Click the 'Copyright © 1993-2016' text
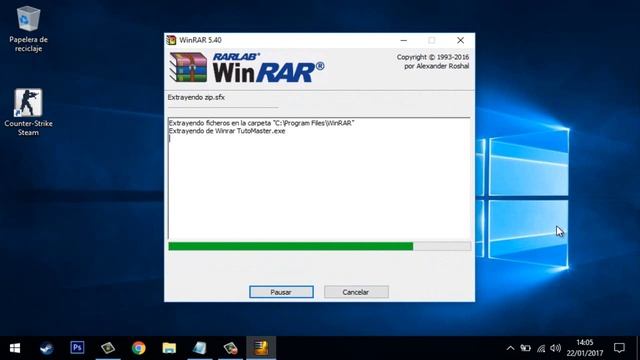The width and height of the screenshot is (640, 360). click(433, 57)
